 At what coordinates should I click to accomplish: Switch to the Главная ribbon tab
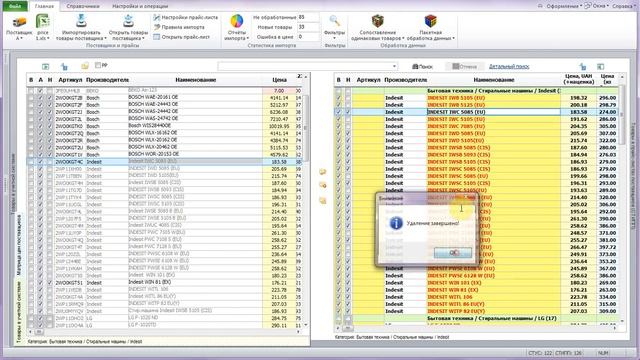tap(44, 6)
